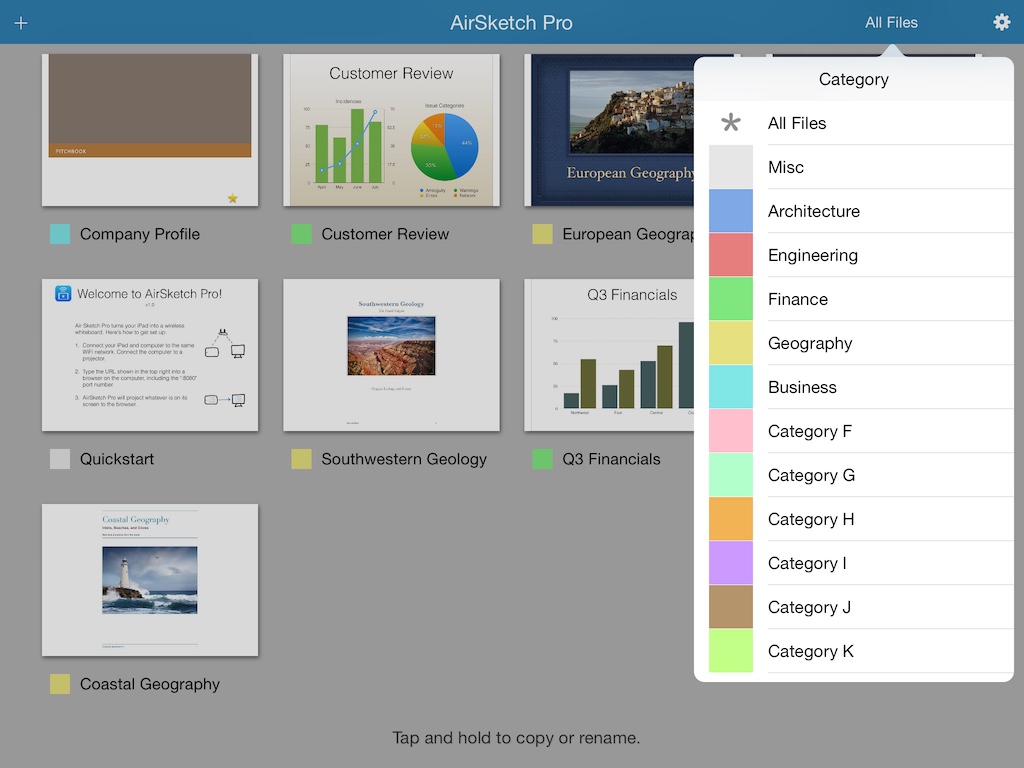
Task: Open the Company Profile thumbnail
Action: click(x=150, y=130)
